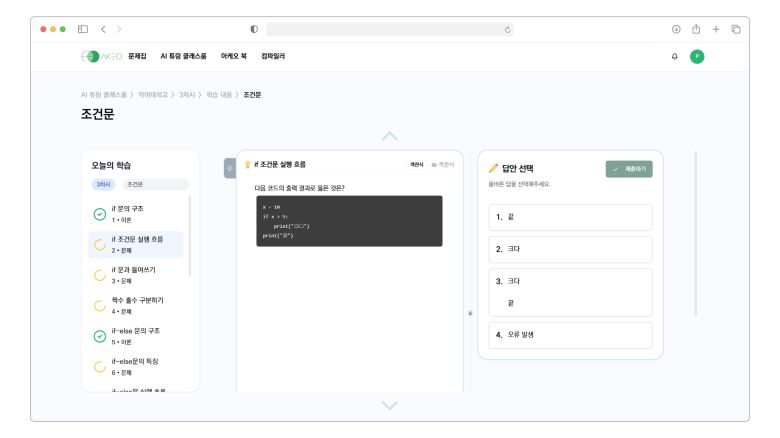
Task: Click the notification bell icon
Action: pos(674,56)
